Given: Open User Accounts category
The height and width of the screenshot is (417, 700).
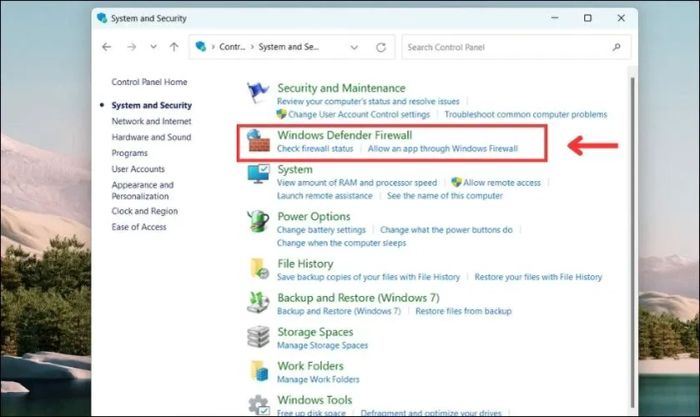Looking at the screenshot, I should (138, 169).
